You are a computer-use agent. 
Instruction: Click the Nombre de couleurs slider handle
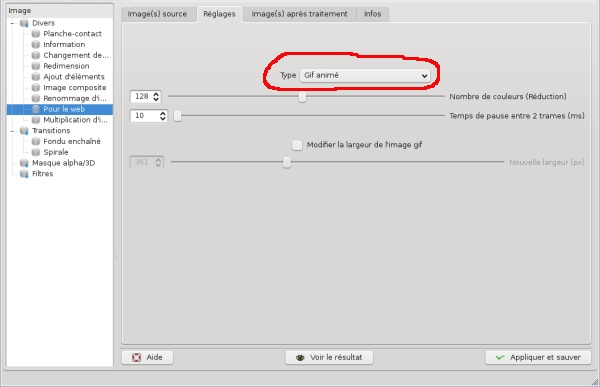pos(302,96)
